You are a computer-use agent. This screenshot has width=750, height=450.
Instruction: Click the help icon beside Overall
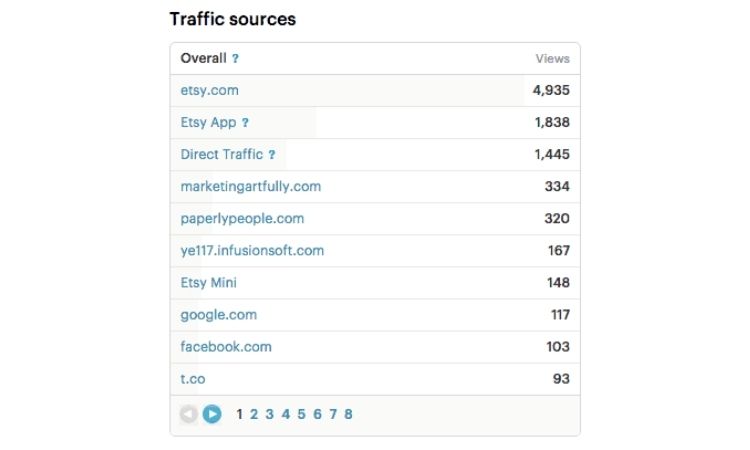(x=235, y=59)
